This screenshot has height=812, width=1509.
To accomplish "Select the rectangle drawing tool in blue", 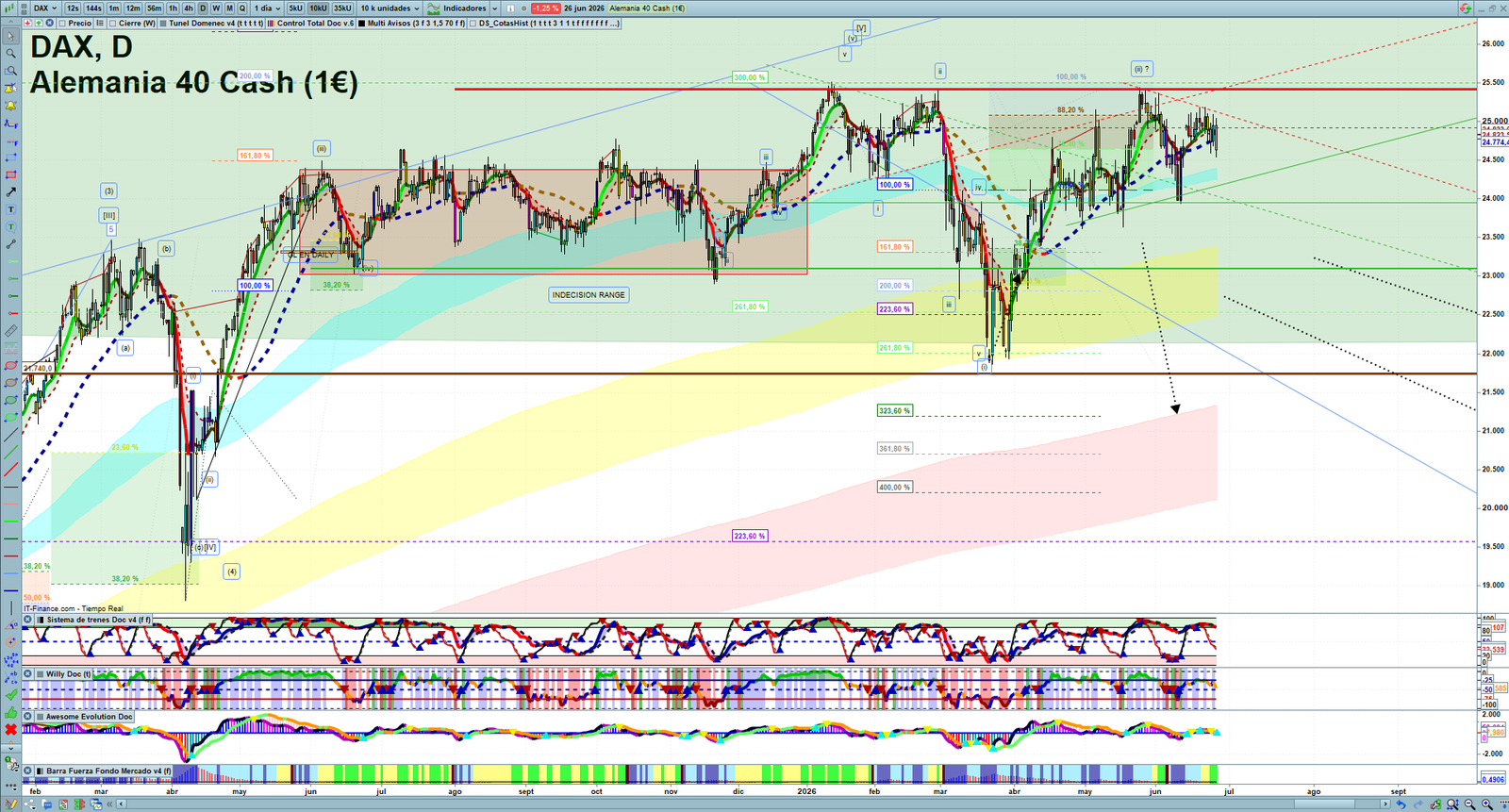I will tap(10, 157).
